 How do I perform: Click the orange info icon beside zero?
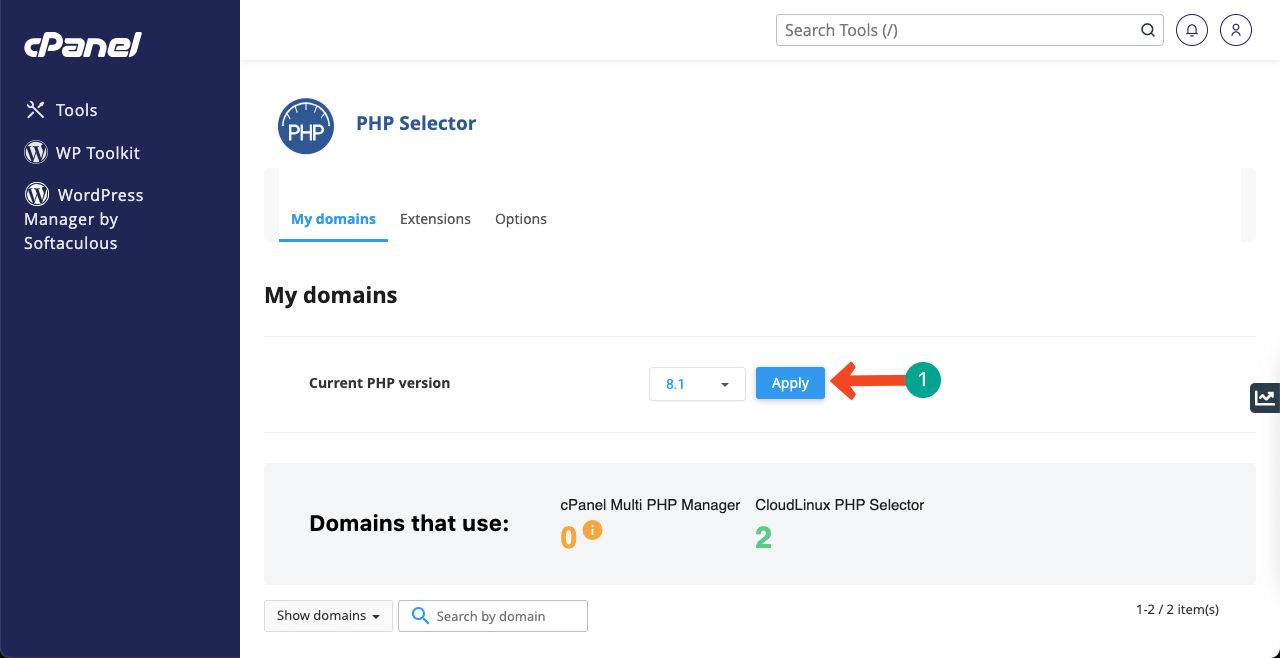pyautogui.click(x=592, y=530)
